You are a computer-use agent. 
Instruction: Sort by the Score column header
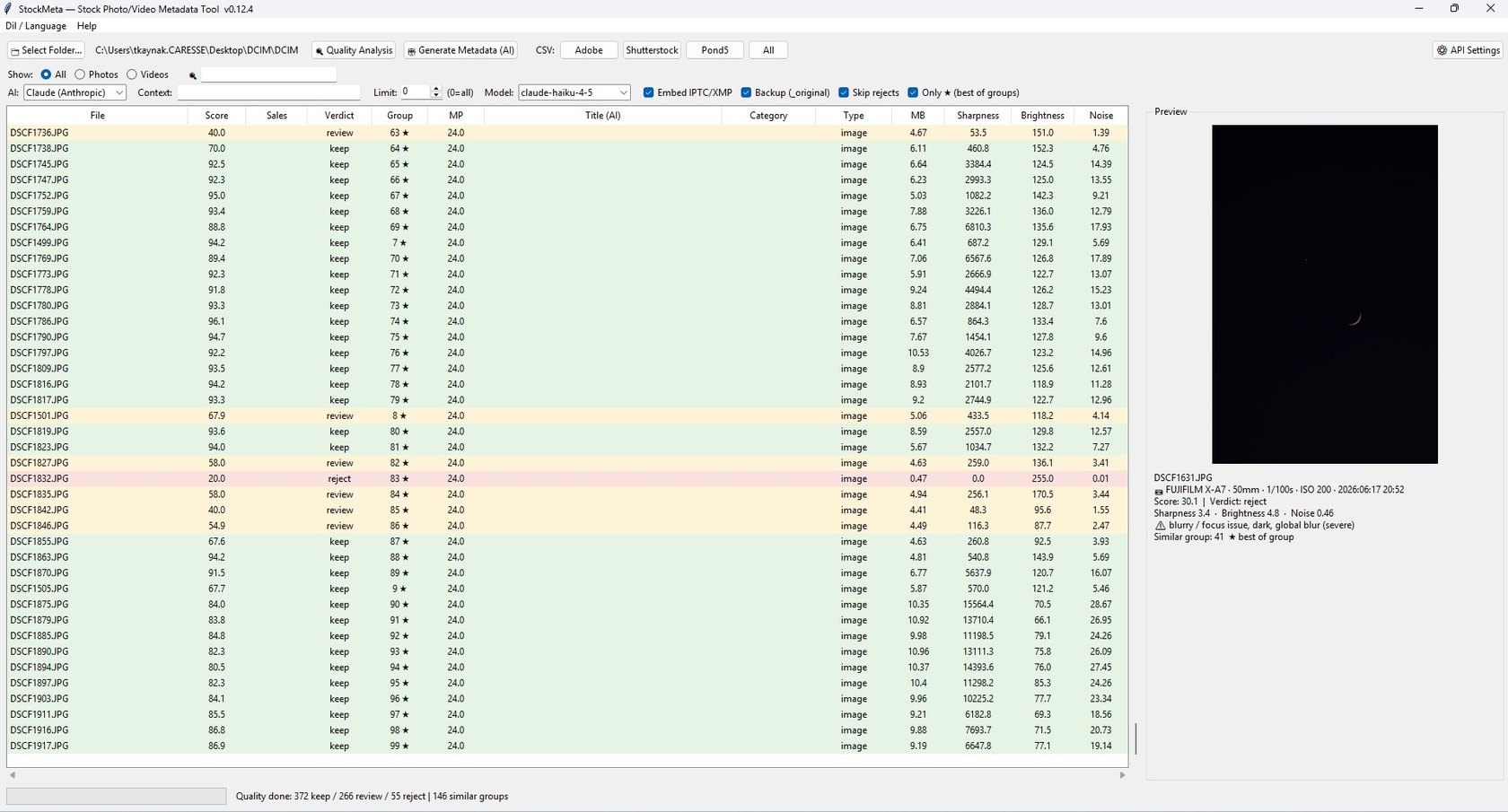point(216,116)
